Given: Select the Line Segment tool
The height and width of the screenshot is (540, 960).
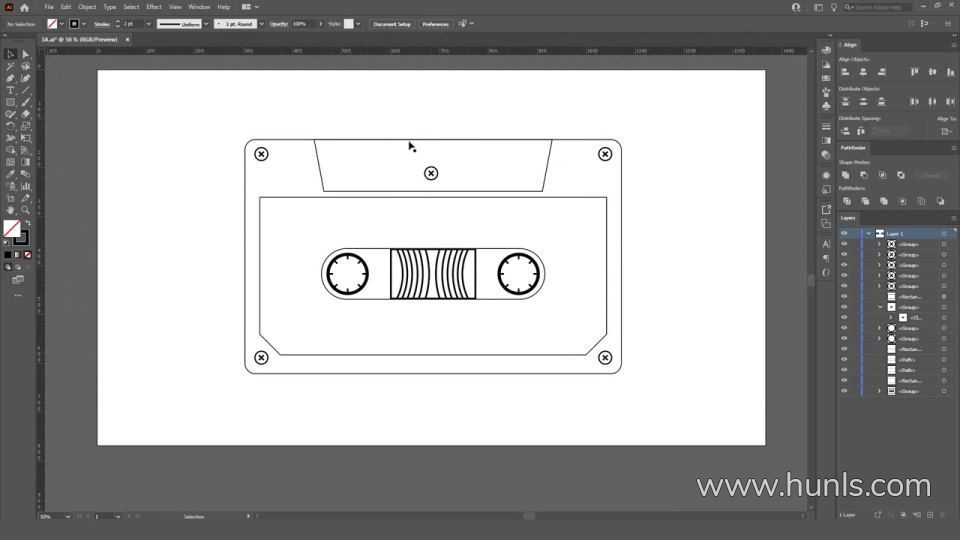Looking at the screenshot, I should pyautogui.click(x=26, y=90).
